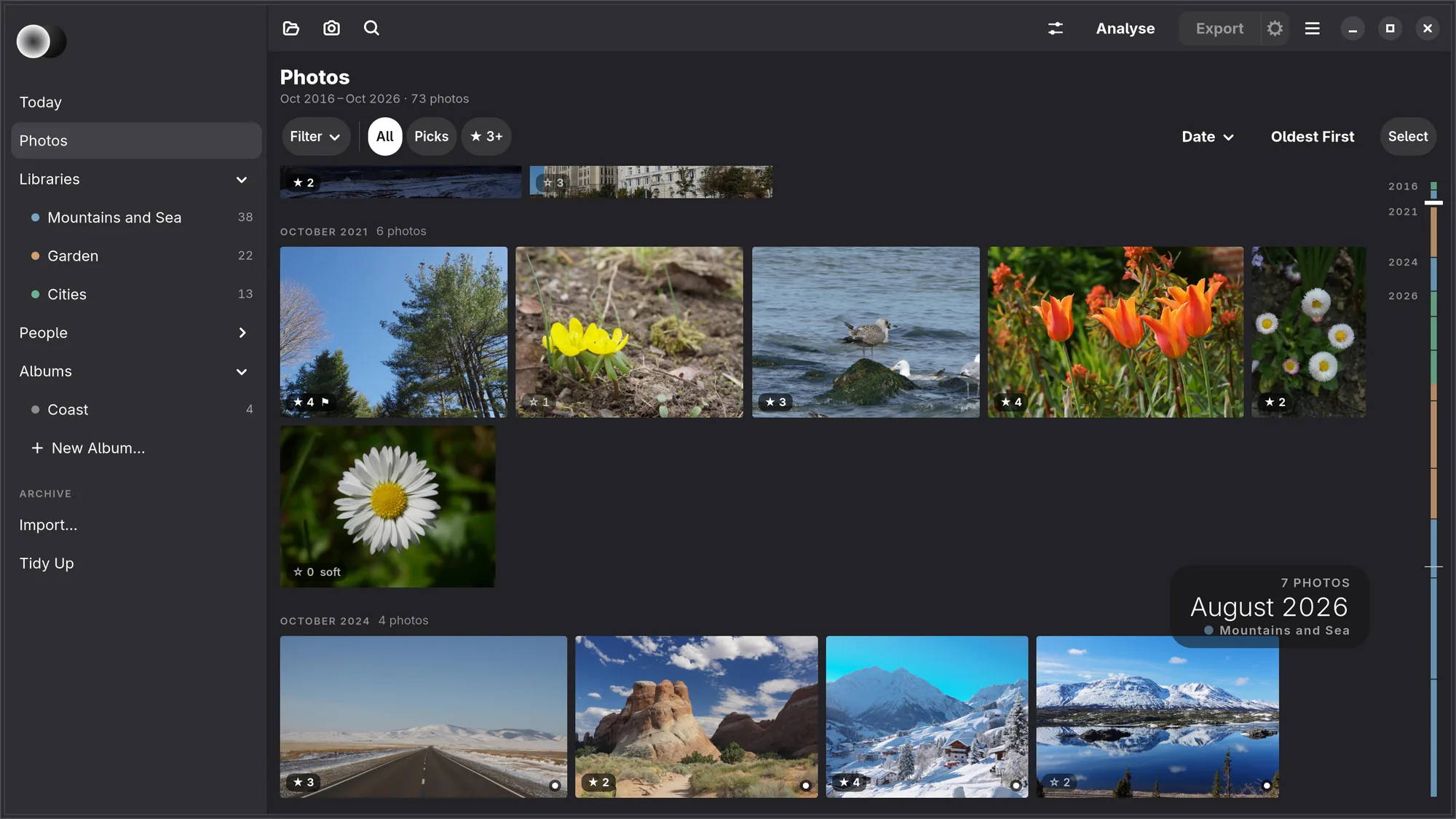Toggle the selection circle on the desert road photo
Image resolution: width=1456 pixels, height=819 pixels.
coord(555,786)
